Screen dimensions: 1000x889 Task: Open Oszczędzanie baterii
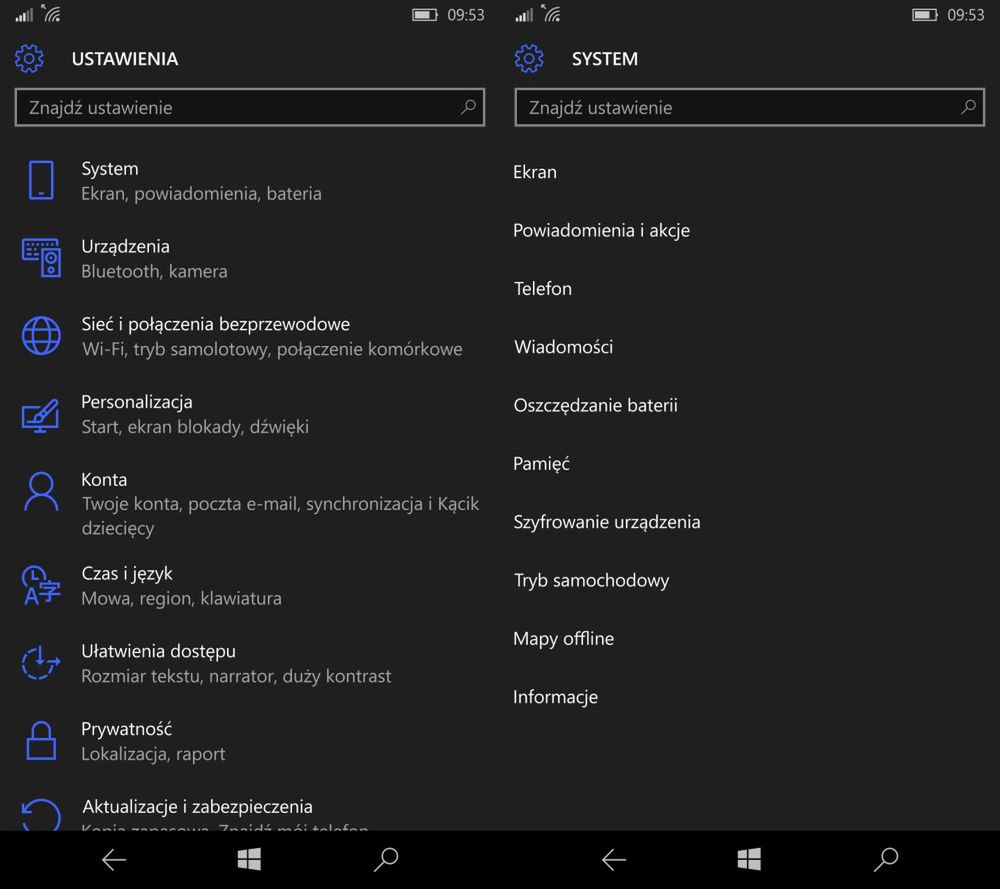tap(596, 406)
